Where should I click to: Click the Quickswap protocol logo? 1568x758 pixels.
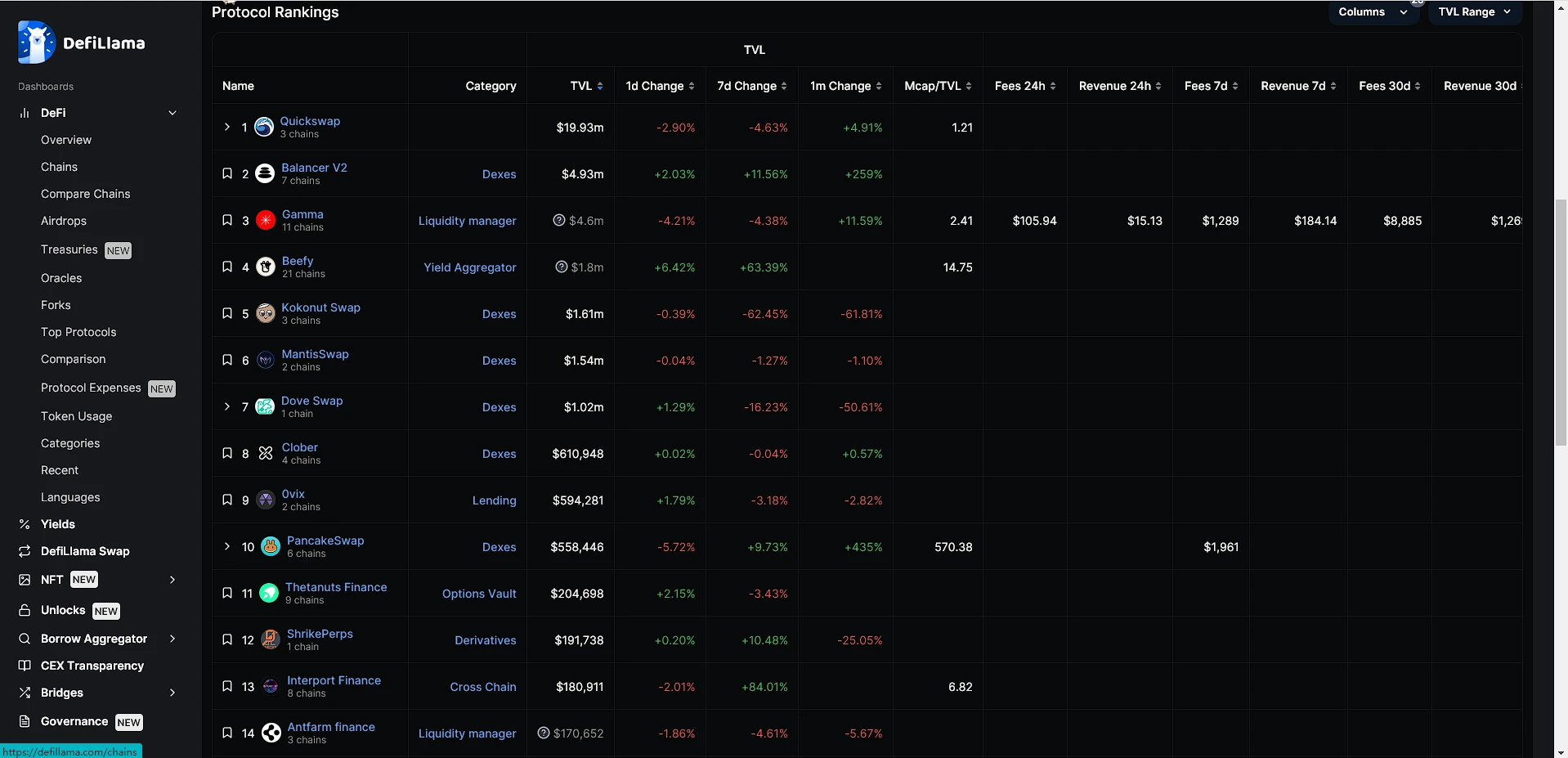click(x=263, y=127)
